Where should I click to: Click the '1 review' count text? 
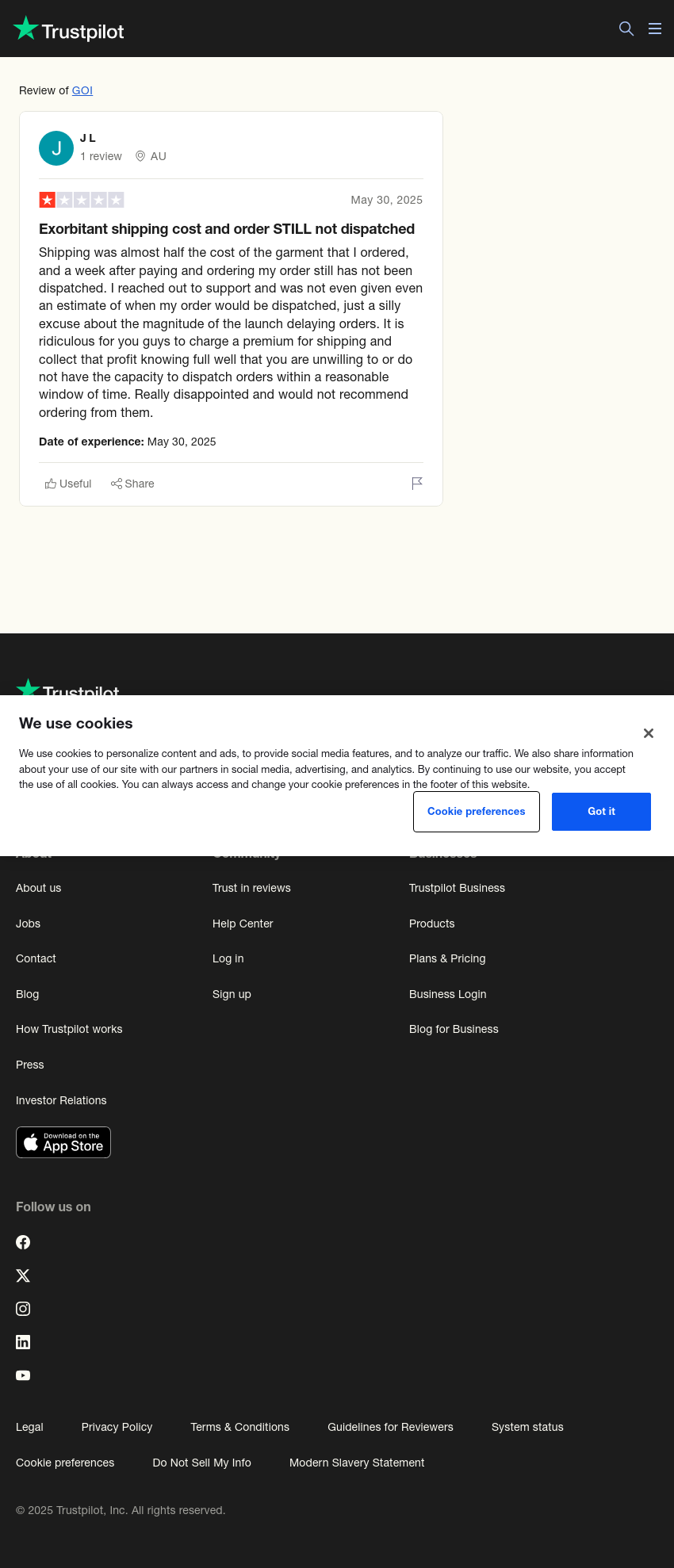pos(101,156)
